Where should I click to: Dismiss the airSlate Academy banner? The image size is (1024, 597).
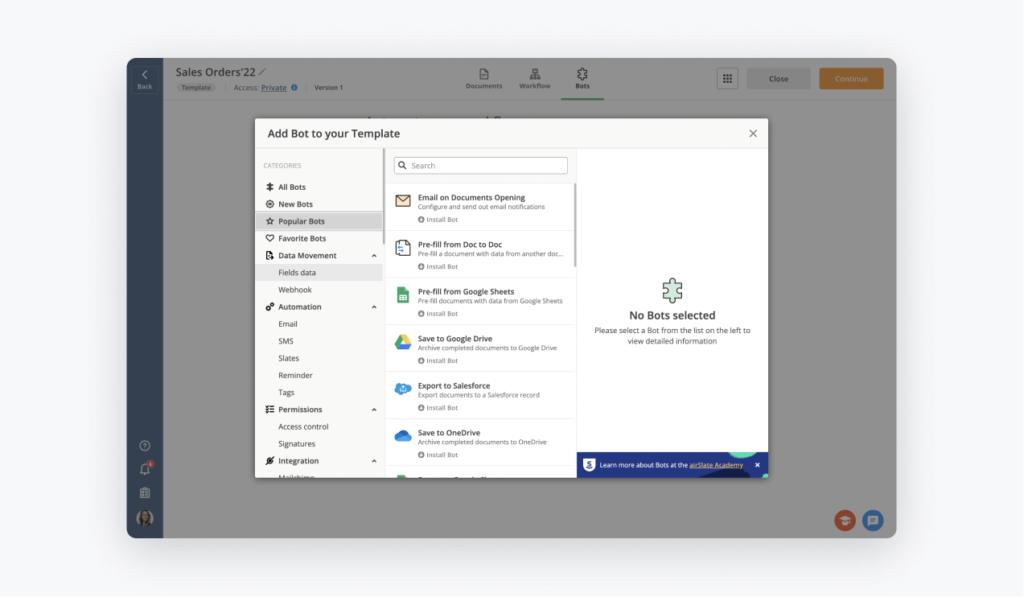pos(757,465)
